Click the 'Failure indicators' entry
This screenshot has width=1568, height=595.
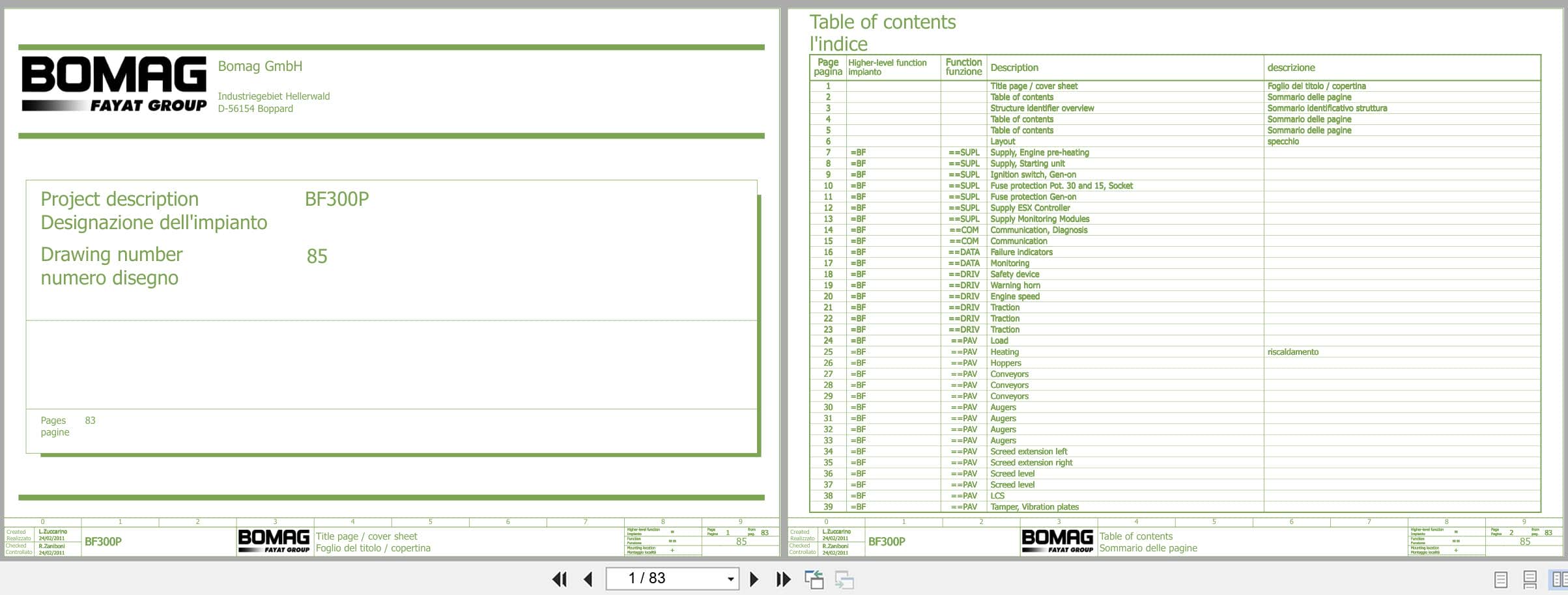(x=1021, y=252)
